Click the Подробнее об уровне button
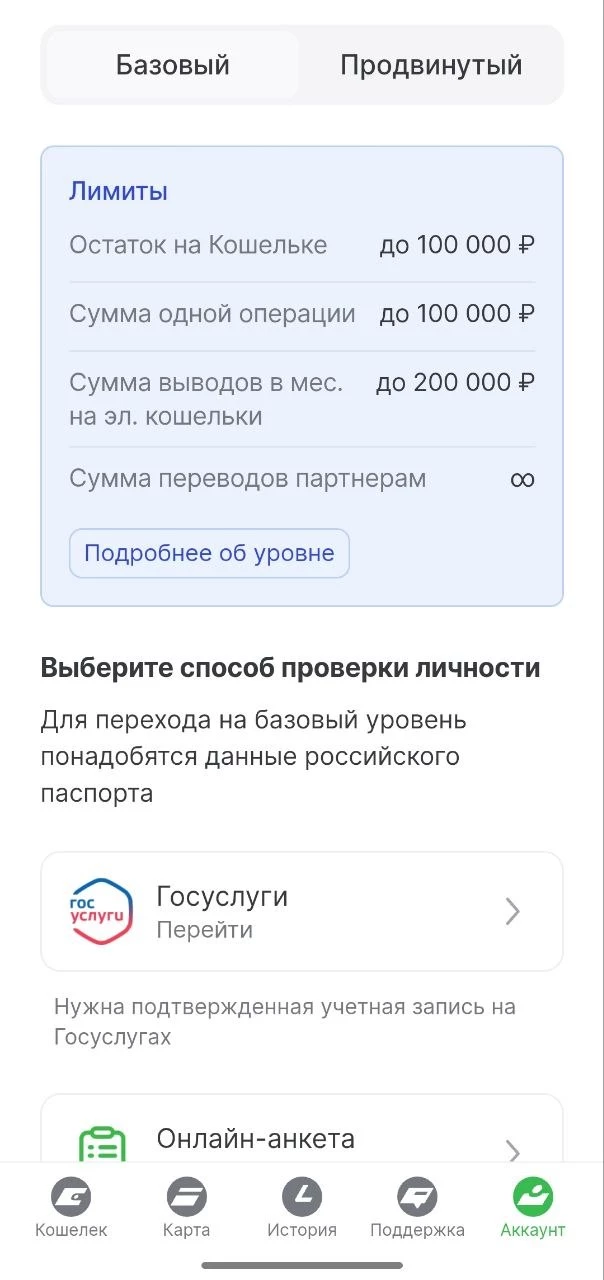The width and height of the screenshot is (604, 1280). point(208,553)
